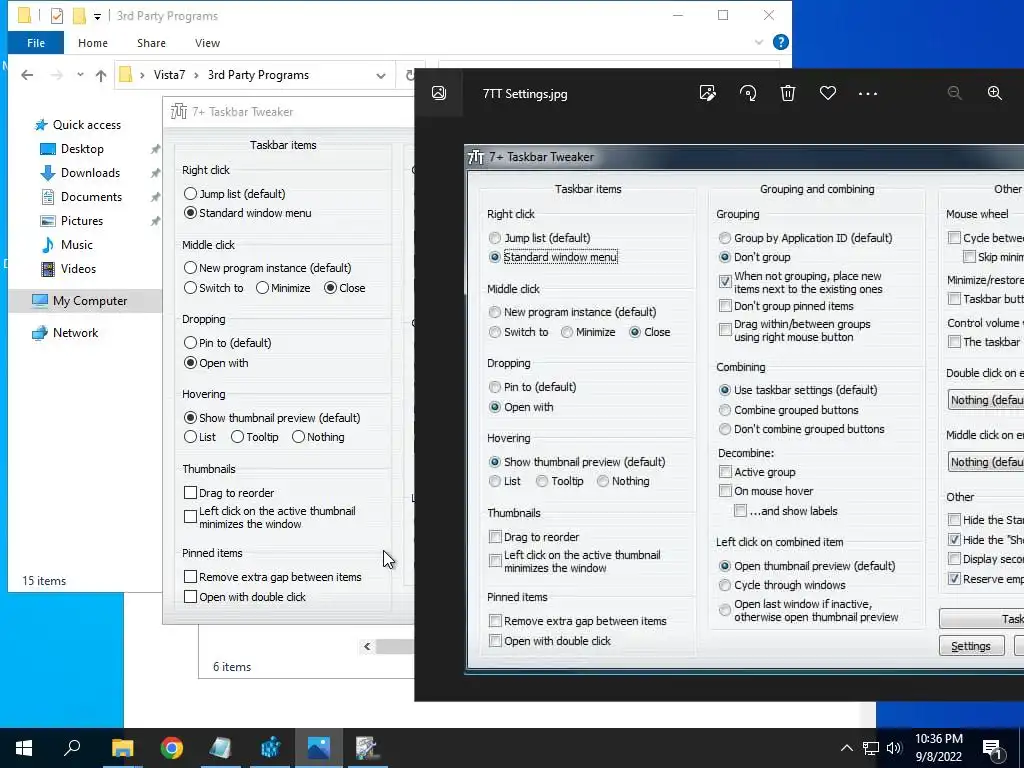Switch to the View ribbon tab
Screen dimensions: 1024x768
point(207,43)
